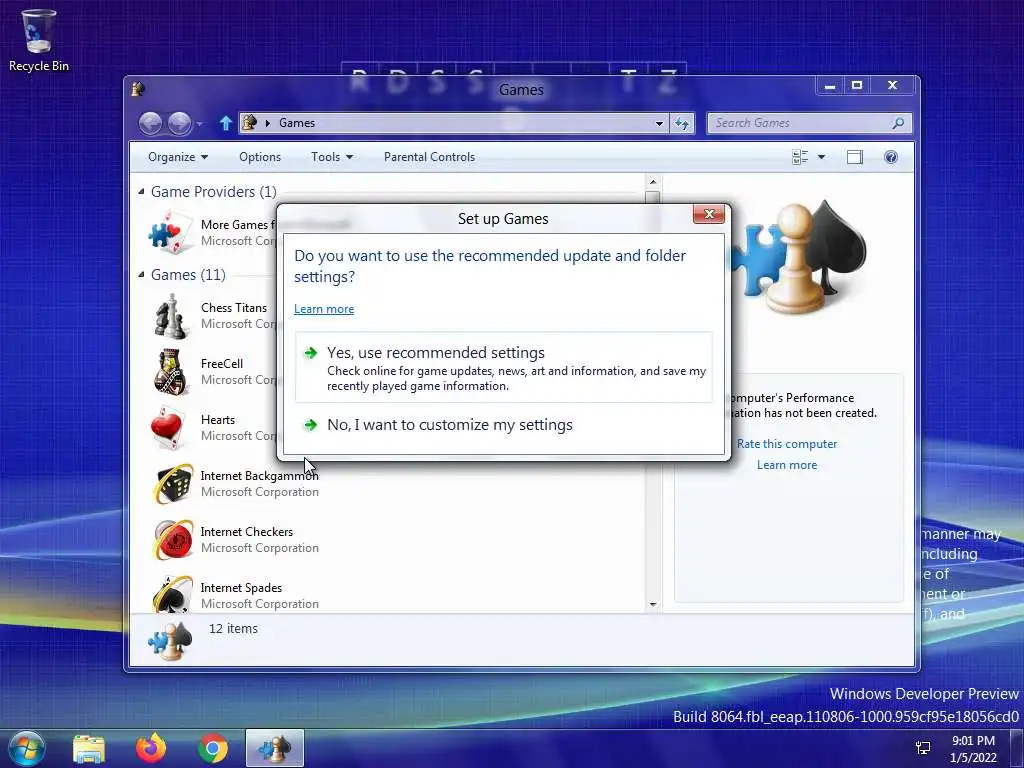The height and width of the screenshot is (768, 1024).
Task: Click the Games breadcrumb in address bar
Action: [296, 123]
